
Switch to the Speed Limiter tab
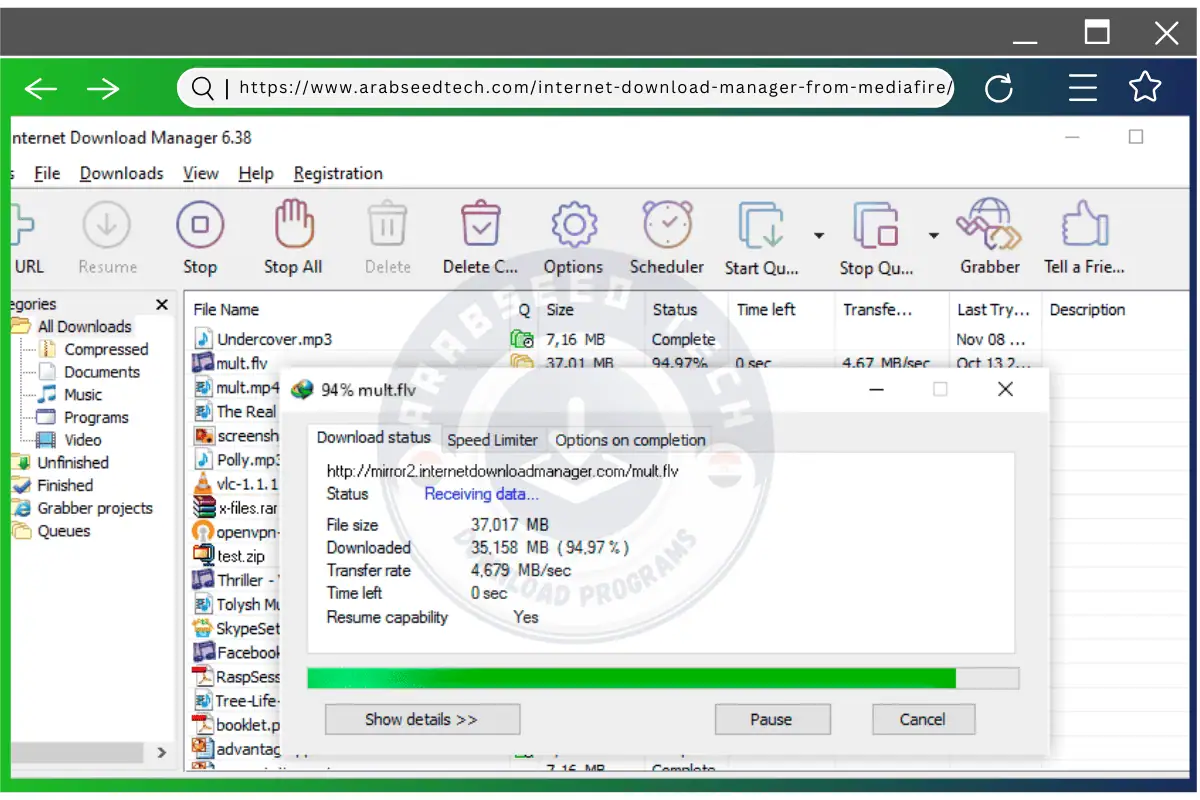pyautogui.click(x=492, y=440)
